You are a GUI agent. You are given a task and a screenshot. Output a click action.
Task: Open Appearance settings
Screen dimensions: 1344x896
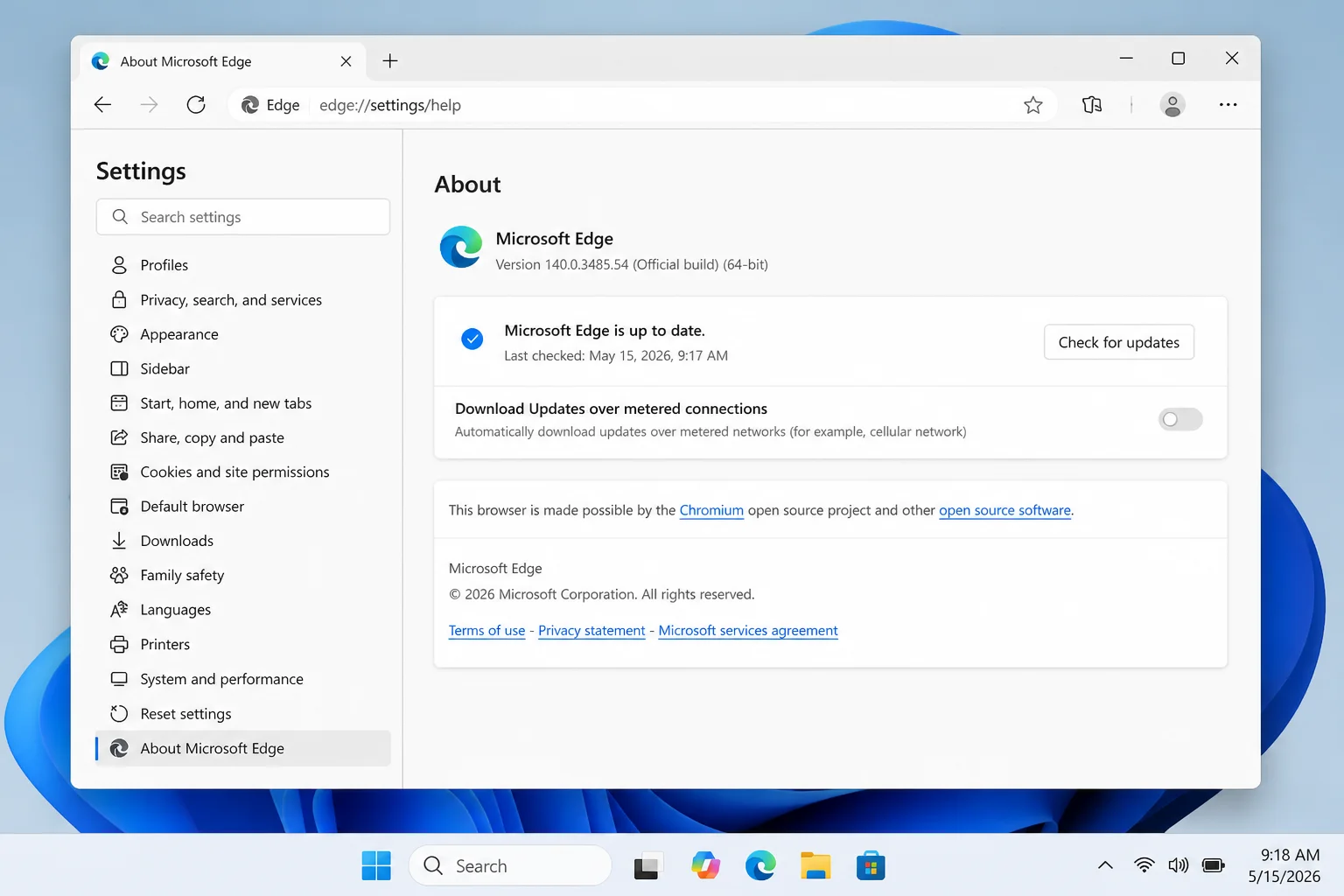(x=243, y=334)
